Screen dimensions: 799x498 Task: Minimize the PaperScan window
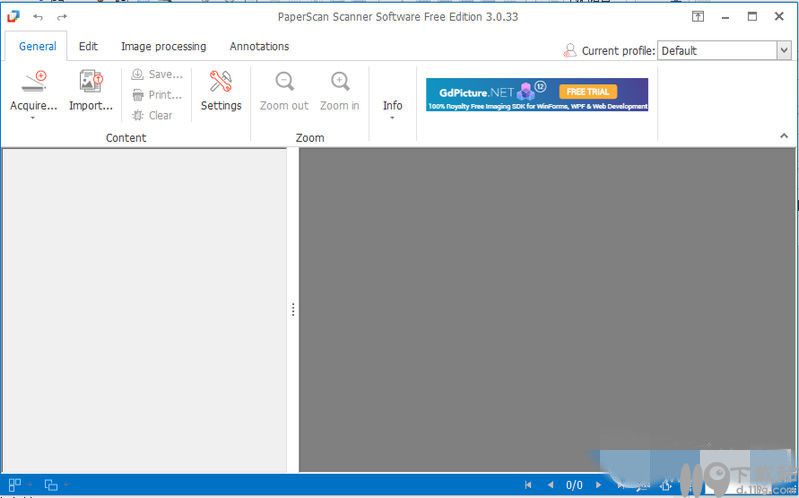725,17
